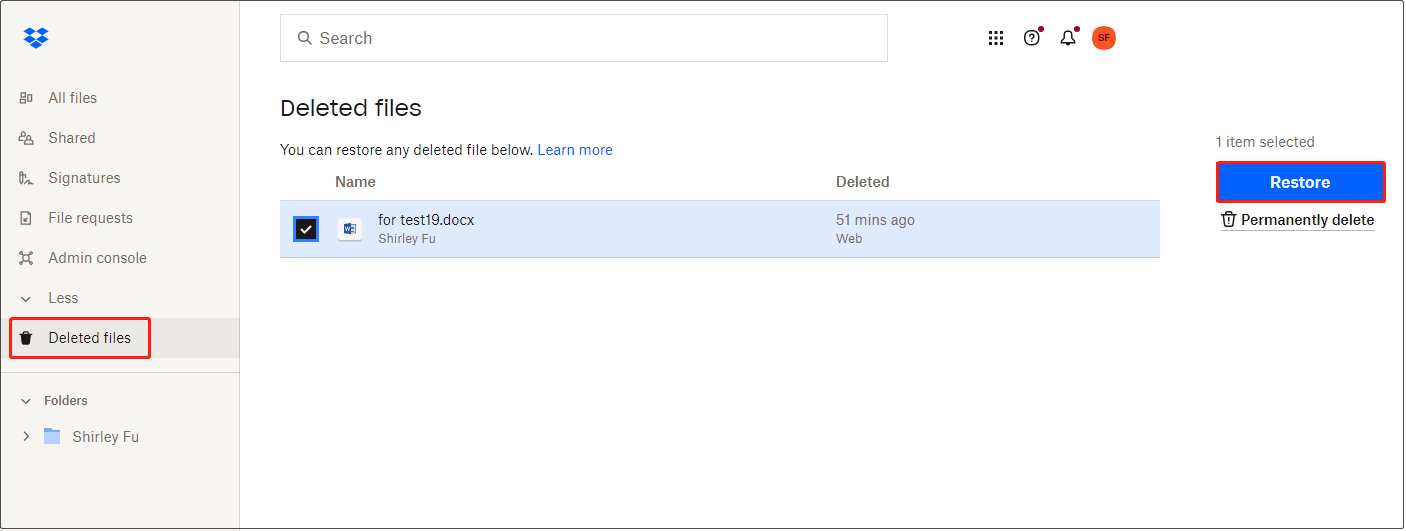Click the Dropbox logo icon
This screenshot has height=531, width=1406.
[36, 38]
